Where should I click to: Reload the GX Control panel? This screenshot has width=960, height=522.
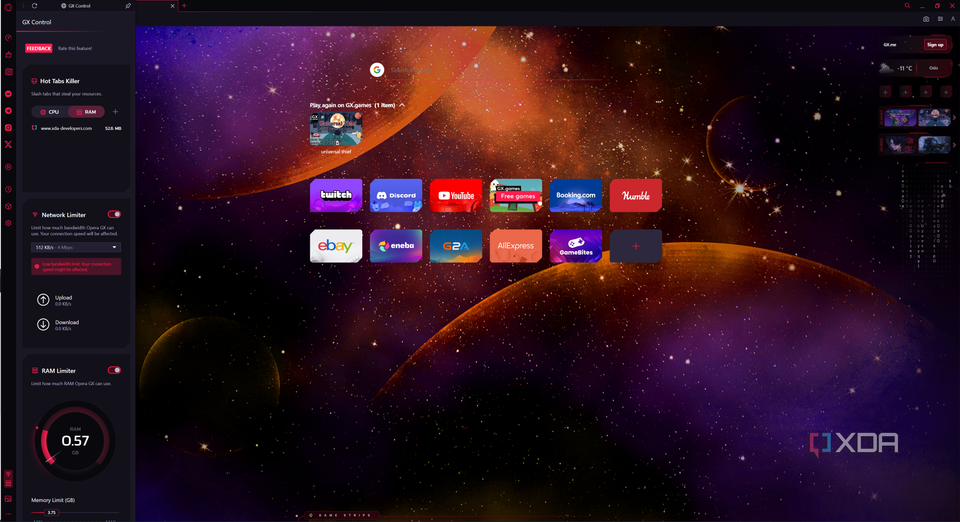tap(34, 6)
